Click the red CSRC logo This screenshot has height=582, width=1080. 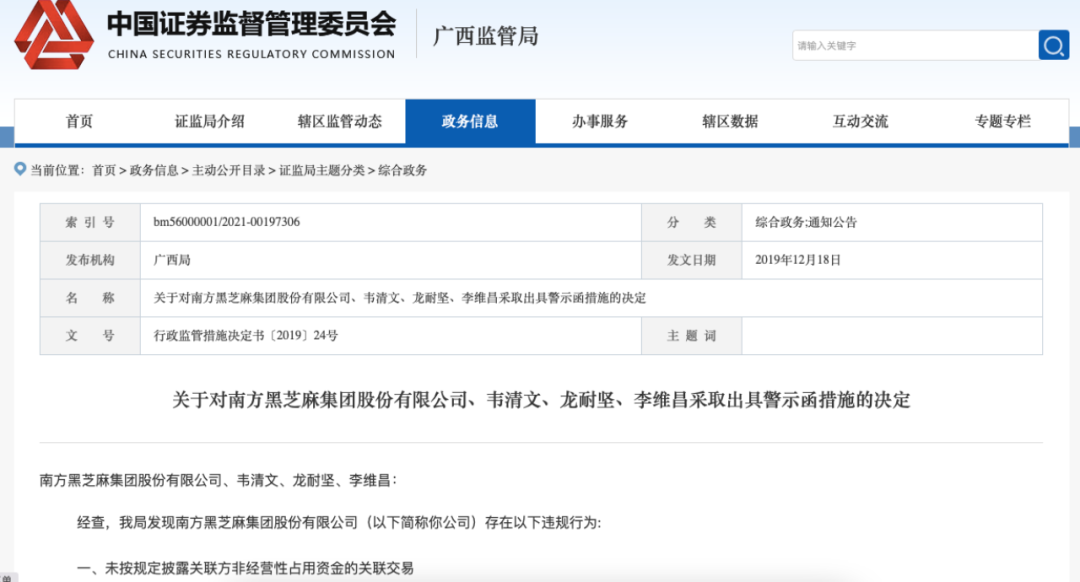tap(54, 33)
